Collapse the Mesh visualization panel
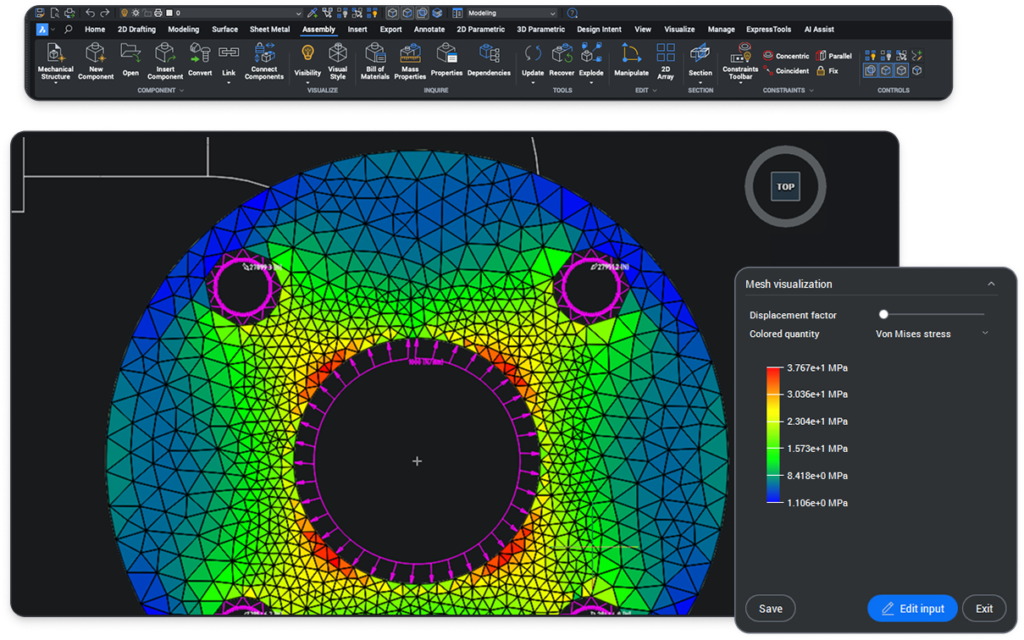Image resolution: width=1024 pixels, height=640 pixels. (992, 284)
